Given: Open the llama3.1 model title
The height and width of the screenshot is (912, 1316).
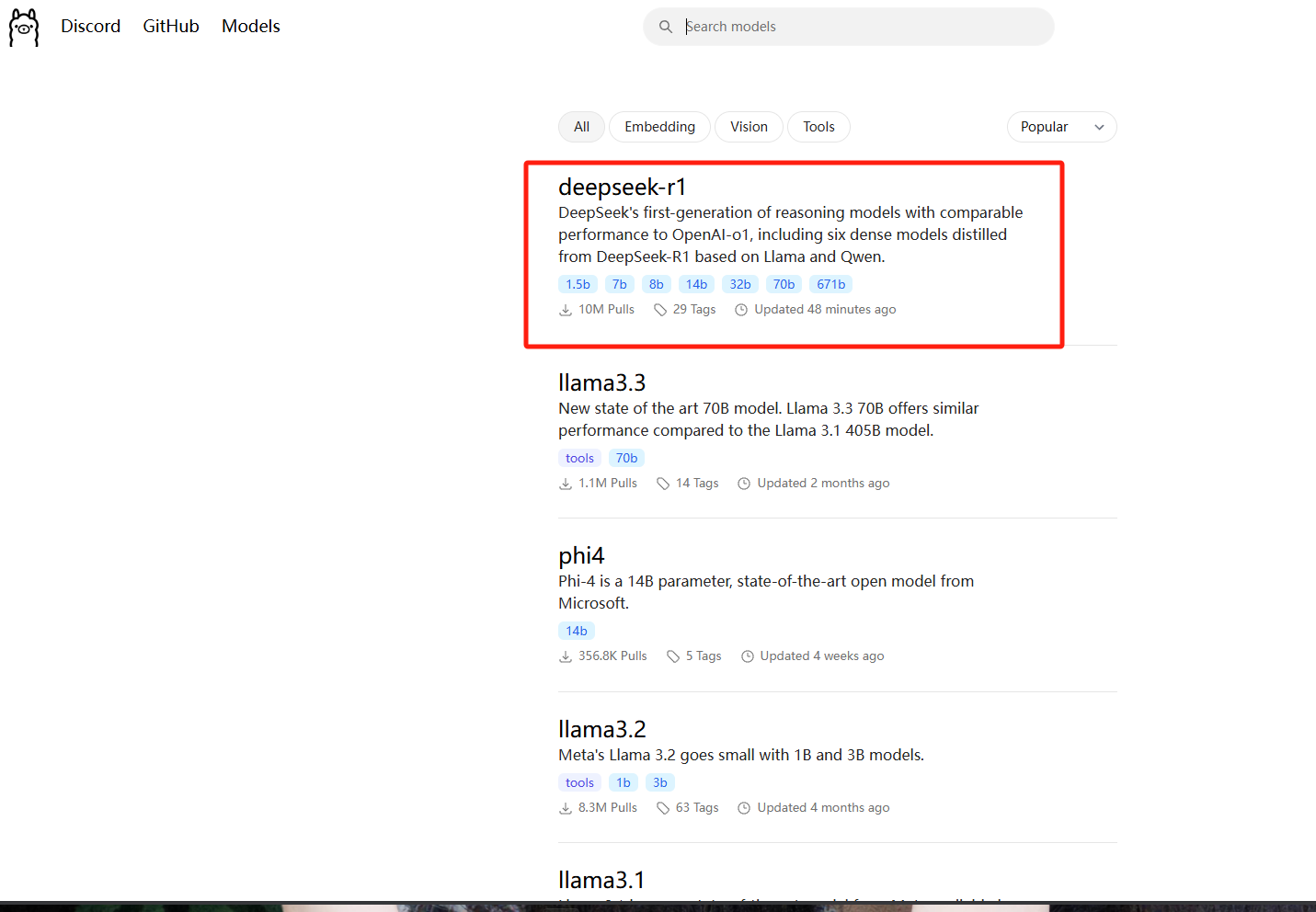Looking at the screenshot, I should pos(601,880).
